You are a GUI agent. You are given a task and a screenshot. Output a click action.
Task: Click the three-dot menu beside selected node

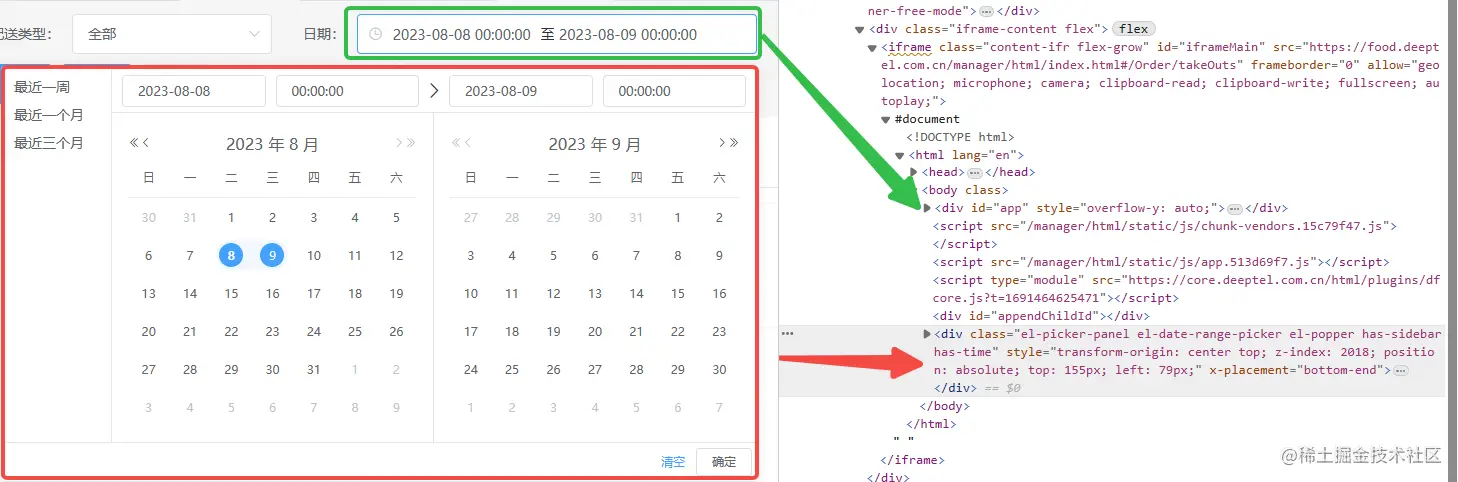(x=788, y=334)
